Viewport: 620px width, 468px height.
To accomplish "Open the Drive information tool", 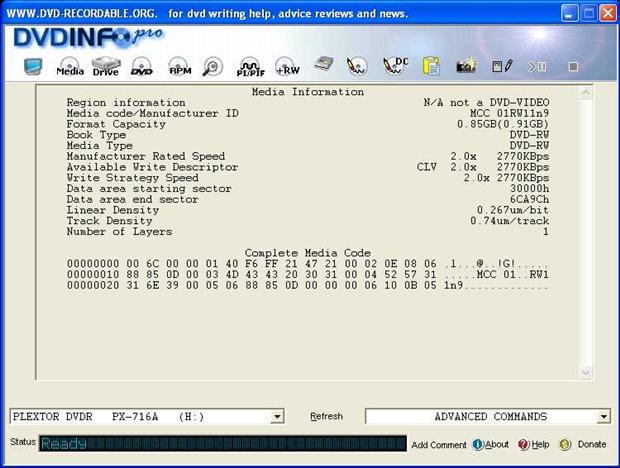I will [x=106, y=66].
